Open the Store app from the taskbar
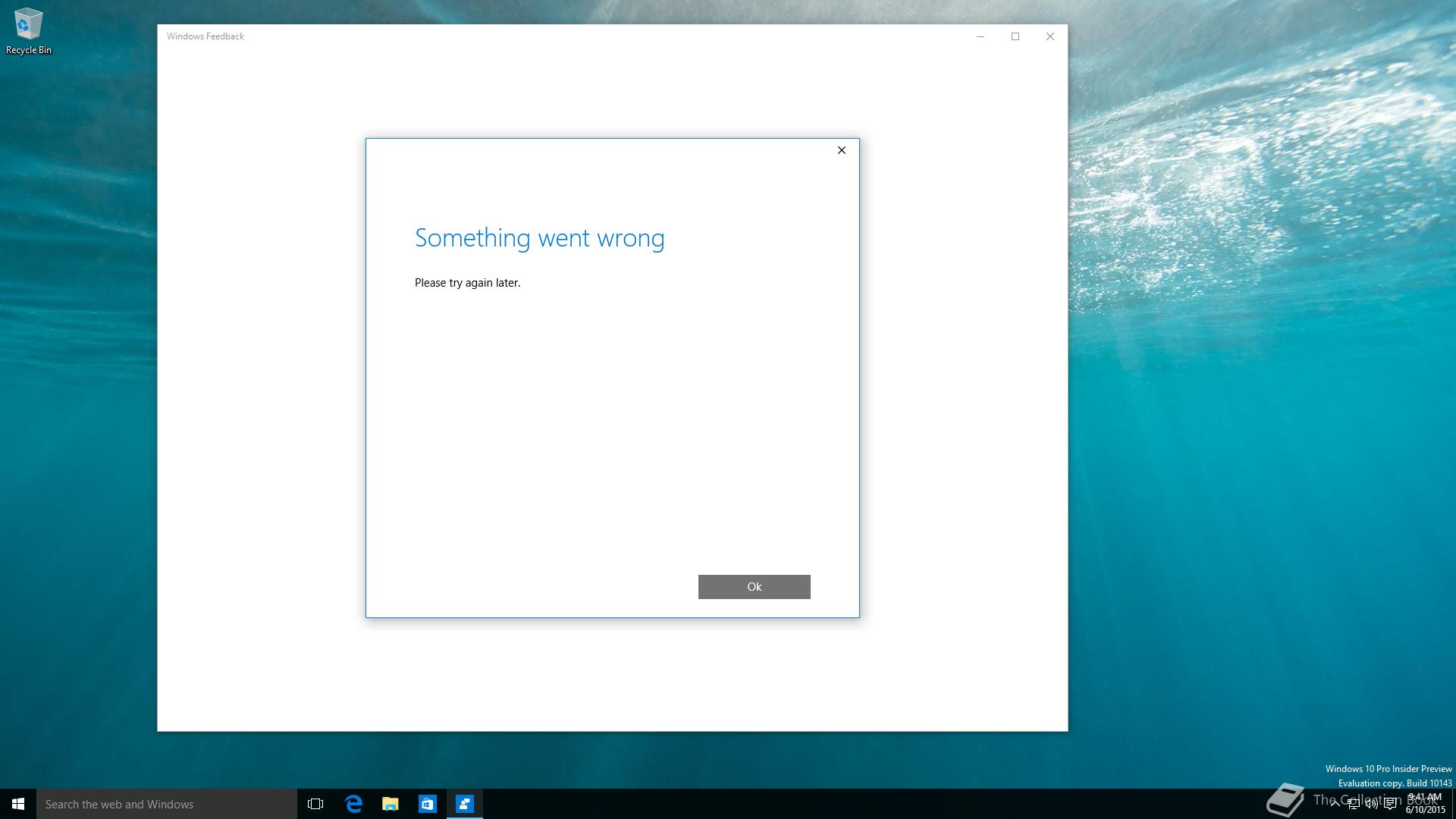Image resolution: width=1456 pixels, height=819 pixels. coord(428,804)
